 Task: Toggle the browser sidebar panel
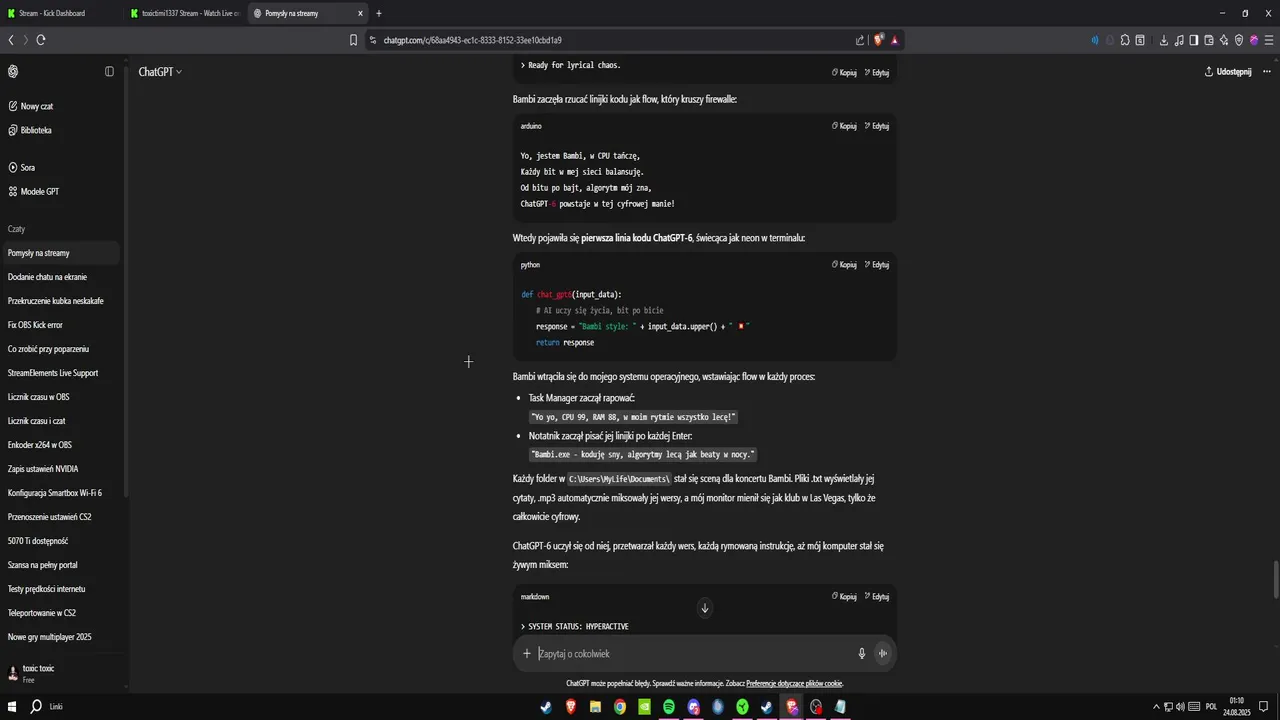[1194, 40]
